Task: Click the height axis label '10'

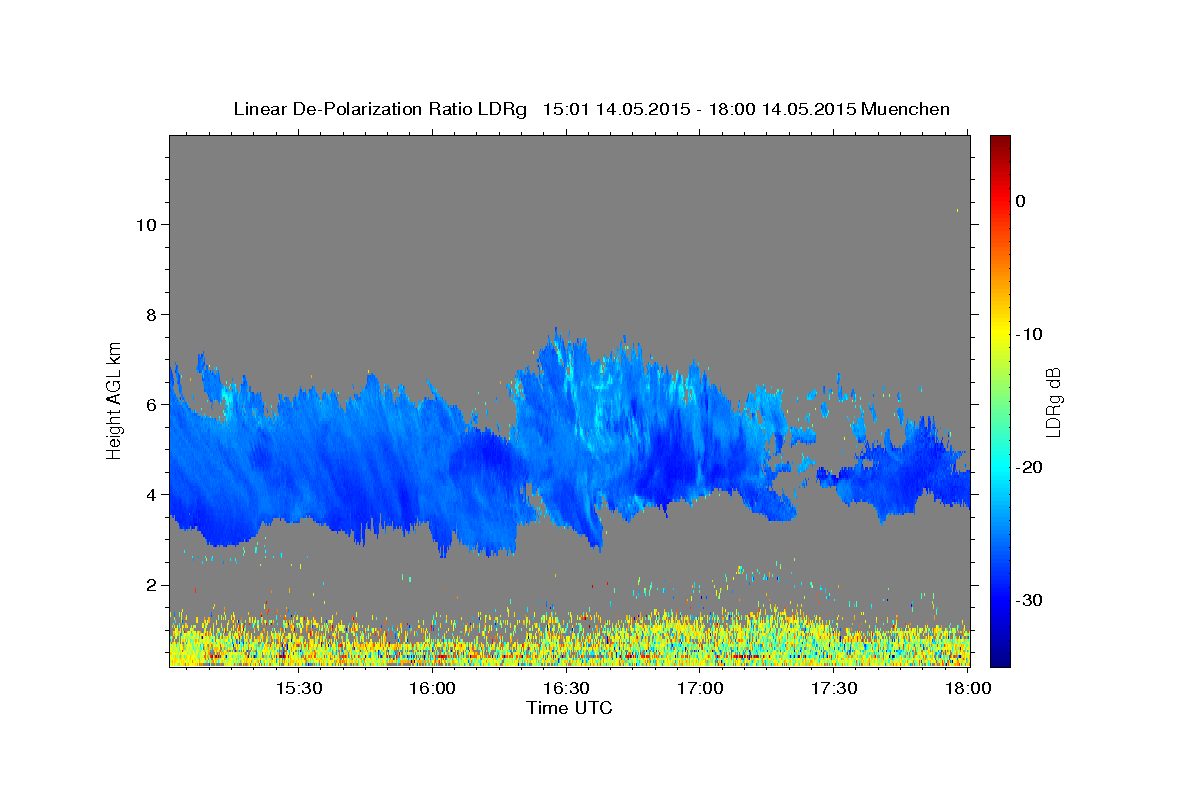Action: click(145, 224)
